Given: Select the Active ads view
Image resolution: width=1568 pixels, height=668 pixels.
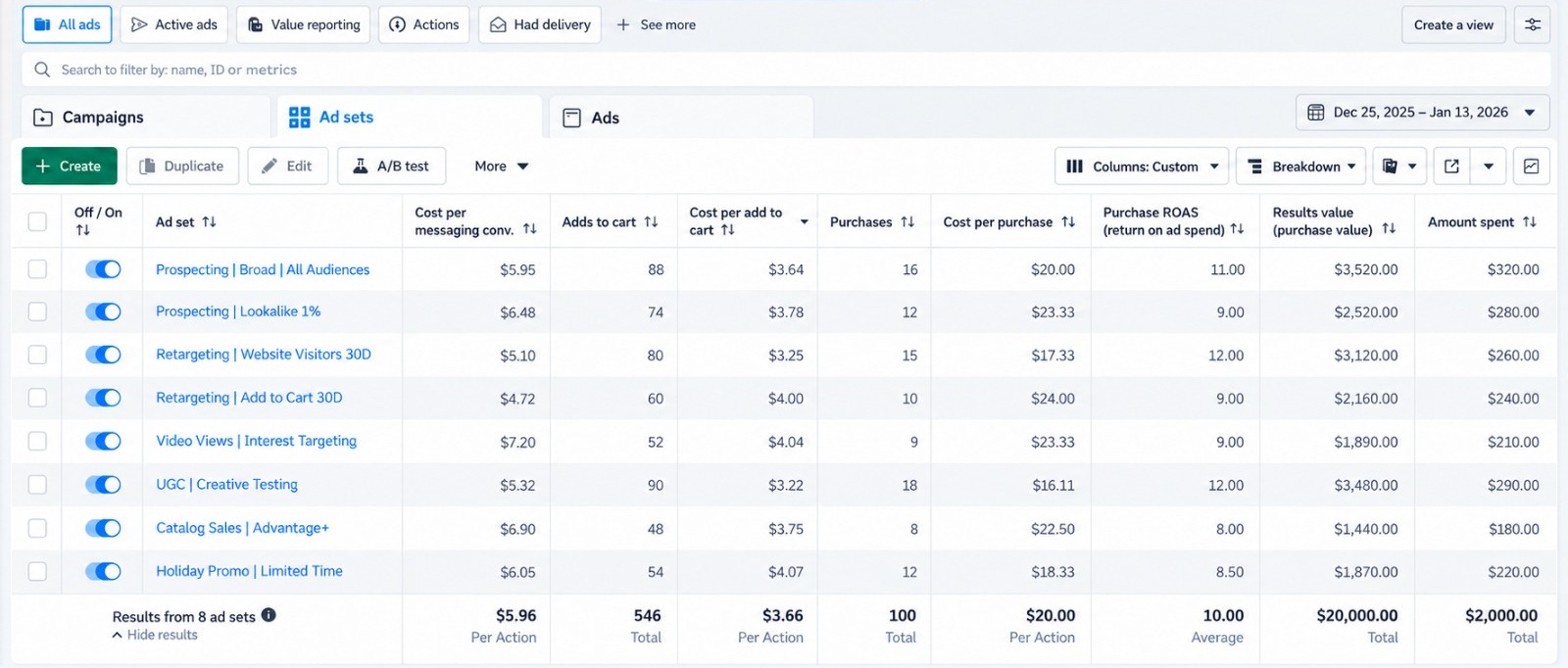Looking at the screenshot, I should coord(174,24).
